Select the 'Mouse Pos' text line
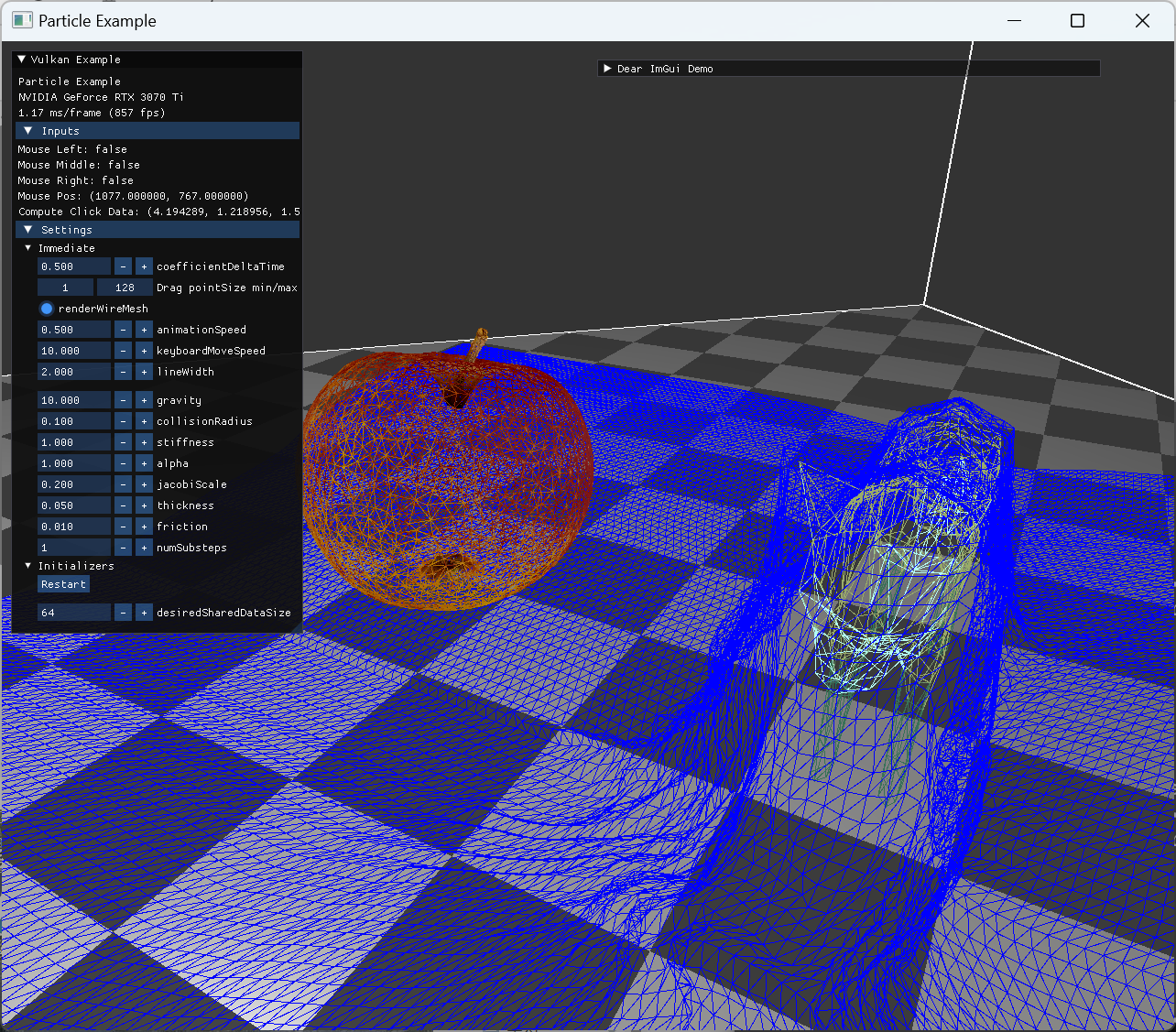Screen dimensions: 1176x1032 133,196
